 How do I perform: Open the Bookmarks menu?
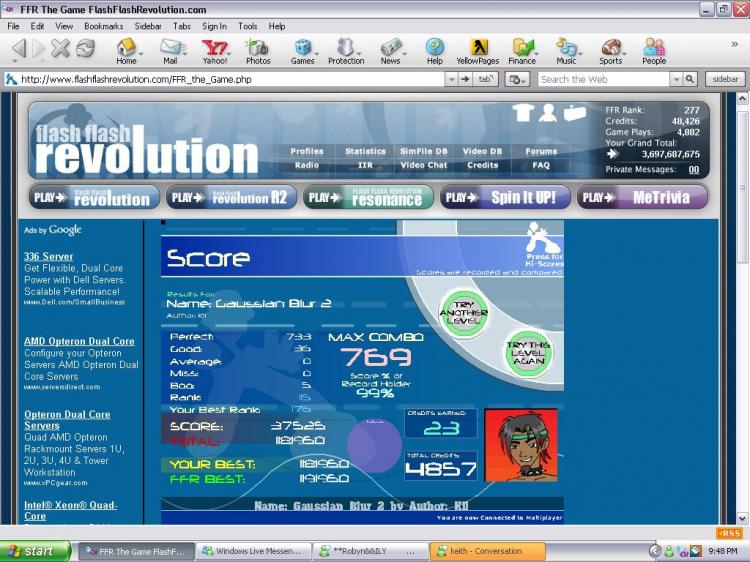pos(103,26)
